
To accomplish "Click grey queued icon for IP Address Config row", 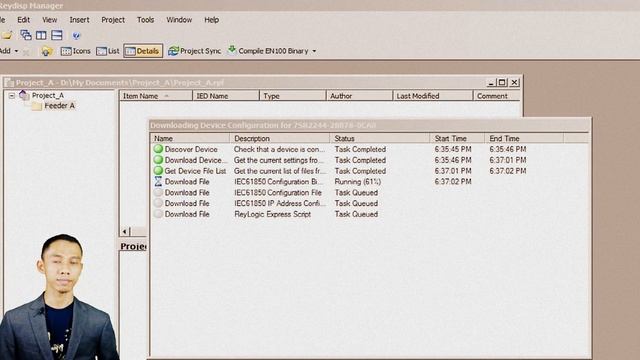I will (x=158, y=203).
